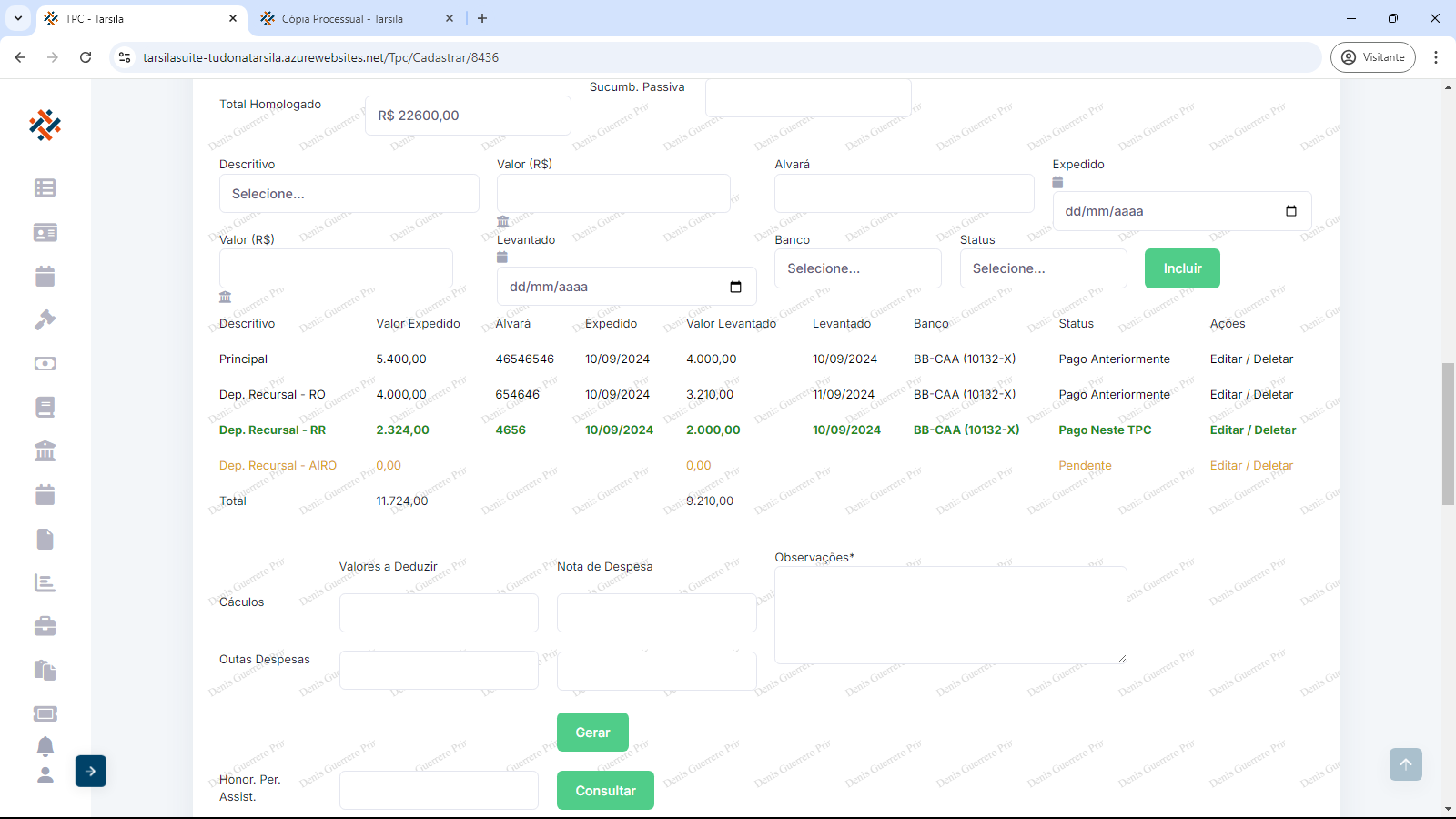Click the briefcase icon in sidebar
This screenshot has width=1456, height=819.
click(45, 626)
